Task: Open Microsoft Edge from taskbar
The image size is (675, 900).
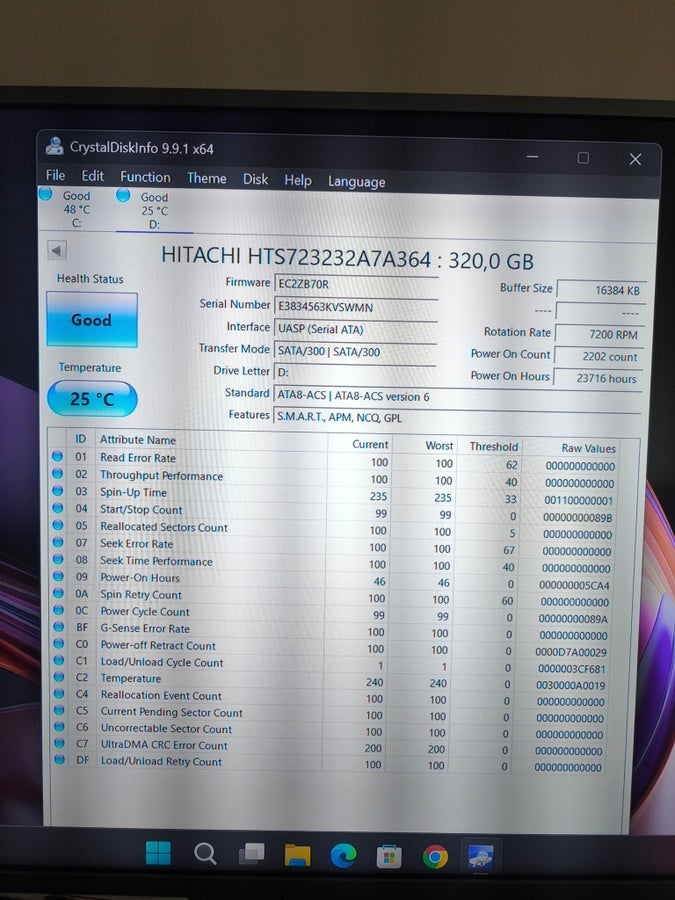Action: pos(343,856)
